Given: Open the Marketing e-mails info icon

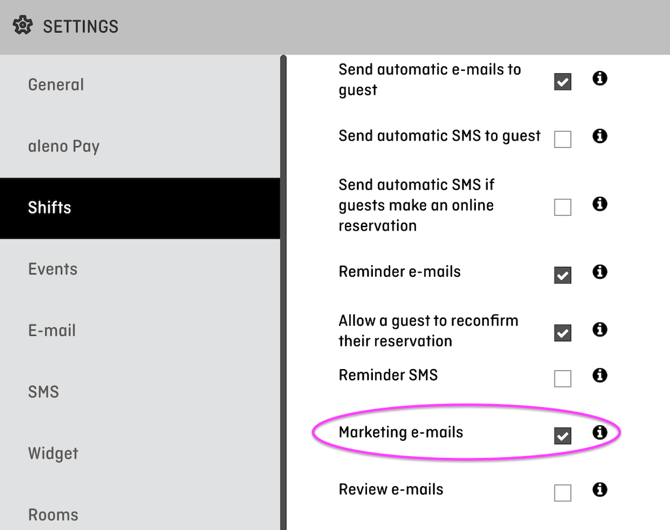Looking at the screenshot, I should point(599,433).
